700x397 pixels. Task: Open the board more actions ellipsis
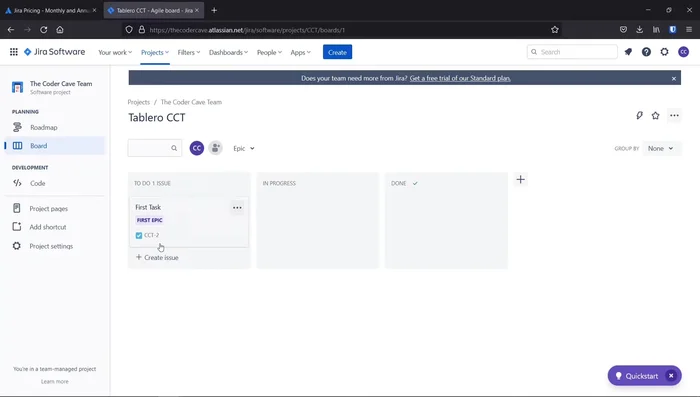point(674,116)
